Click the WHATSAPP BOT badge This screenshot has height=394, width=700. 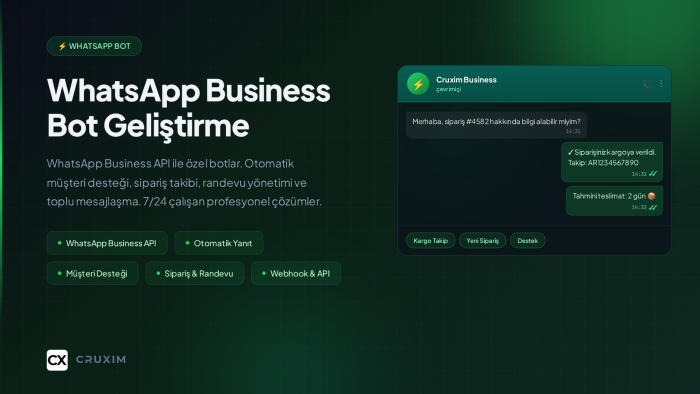[x=94, y=46]
